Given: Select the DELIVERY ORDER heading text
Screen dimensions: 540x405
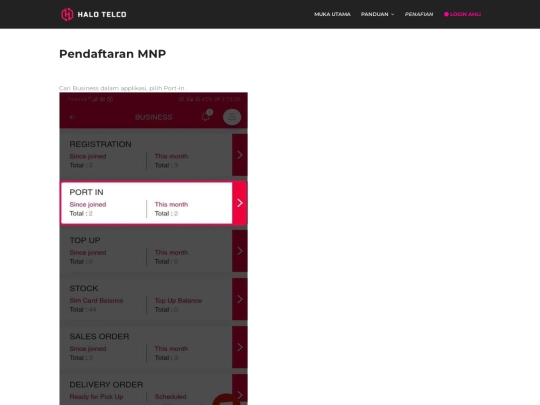Looking at the screenshot, I should 106,385.
